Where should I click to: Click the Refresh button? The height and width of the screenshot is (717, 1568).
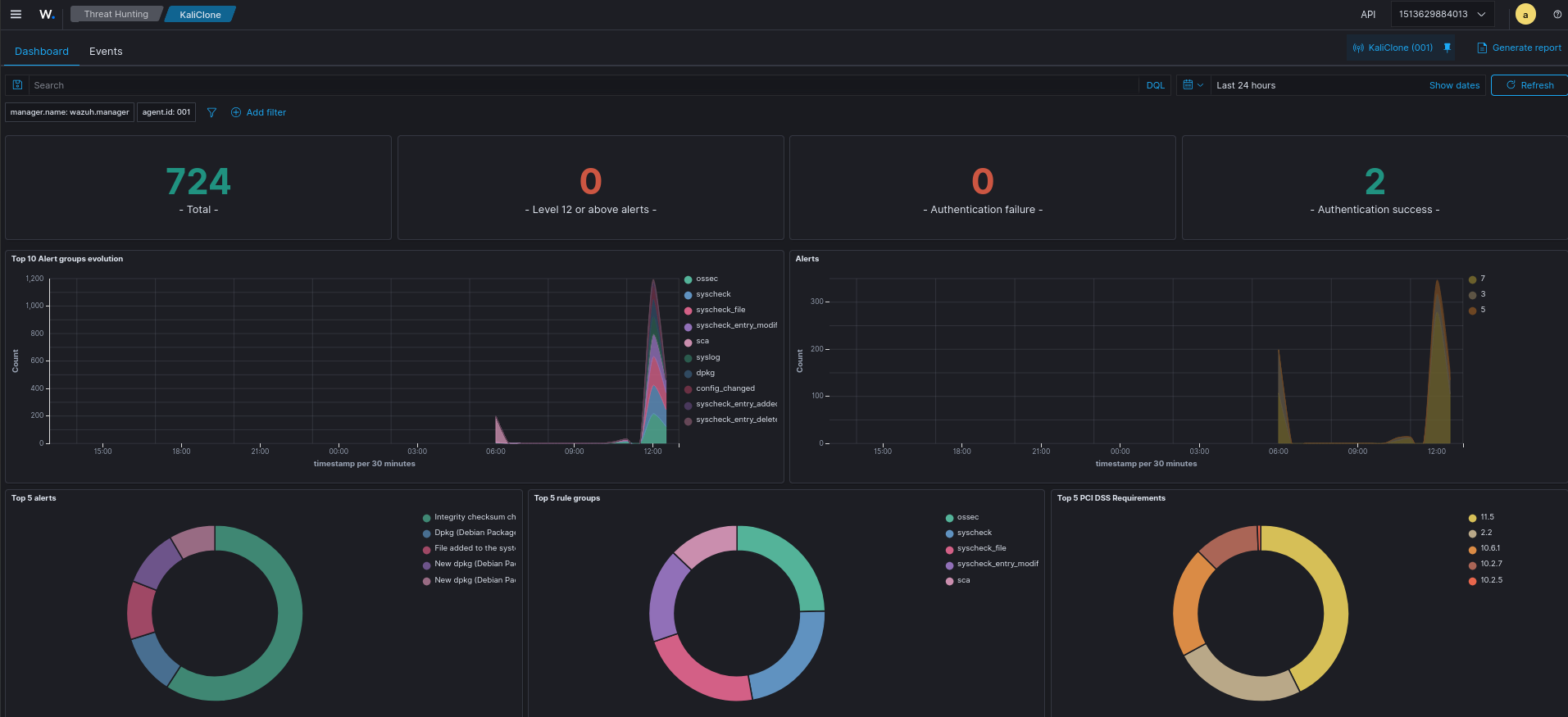1529,85
